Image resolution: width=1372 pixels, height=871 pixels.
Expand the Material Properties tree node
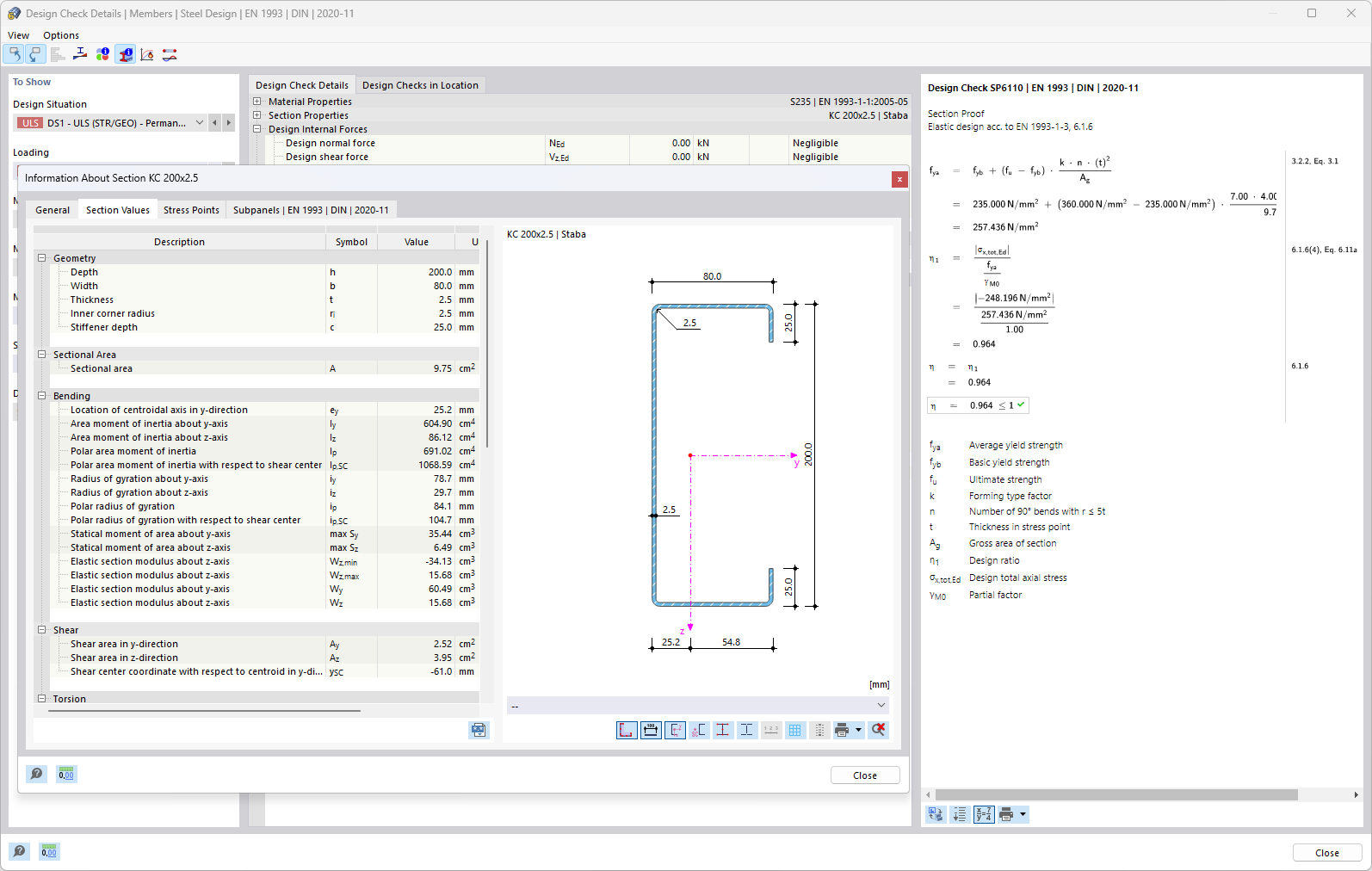pyautogui.click(x=256, y=102)
